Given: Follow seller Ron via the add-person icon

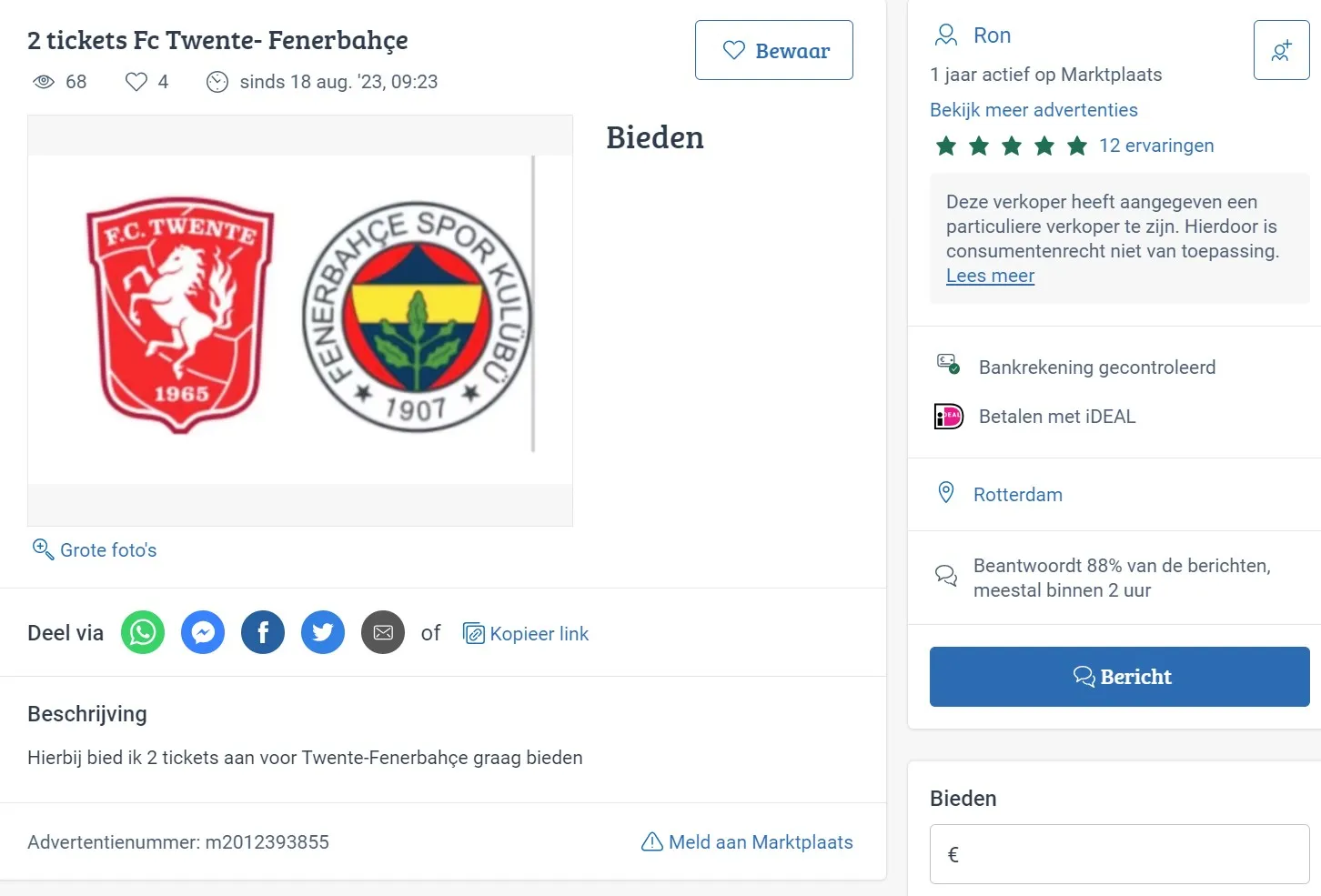Looking at the screenshot, I should [x=1281, y=50].
